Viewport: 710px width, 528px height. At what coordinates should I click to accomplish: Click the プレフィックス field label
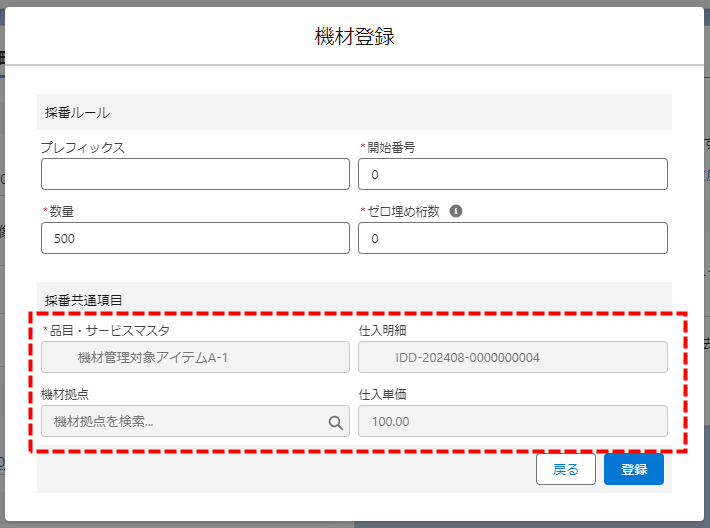click(83, 147)
